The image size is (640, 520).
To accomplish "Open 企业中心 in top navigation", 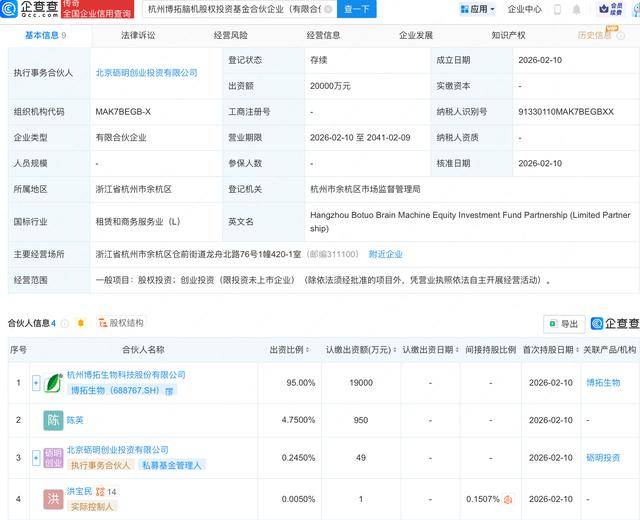I will tap(525, 9).
